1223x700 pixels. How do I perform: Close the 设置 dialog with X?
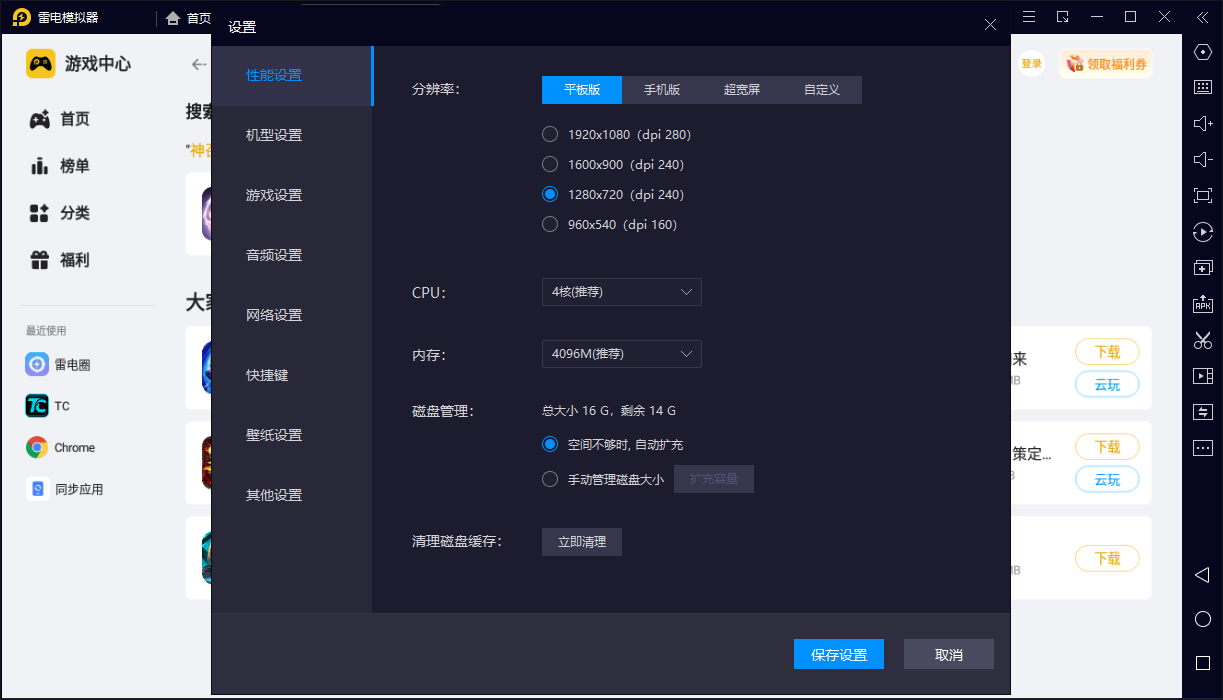[x=990, y=25]
